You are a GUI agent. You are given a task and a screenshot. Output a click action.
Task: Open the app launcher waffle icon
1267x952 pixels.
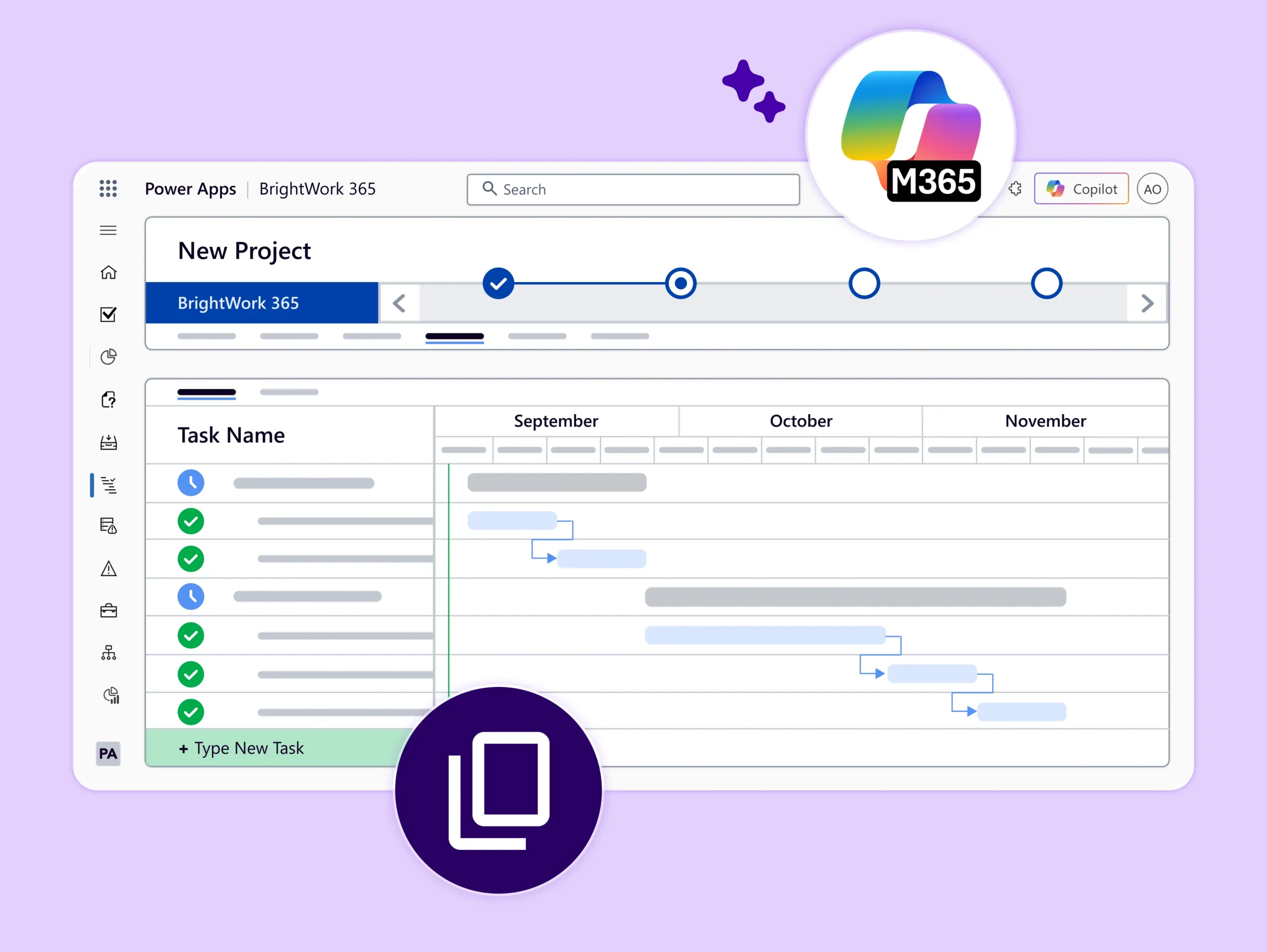coord(108,189)
